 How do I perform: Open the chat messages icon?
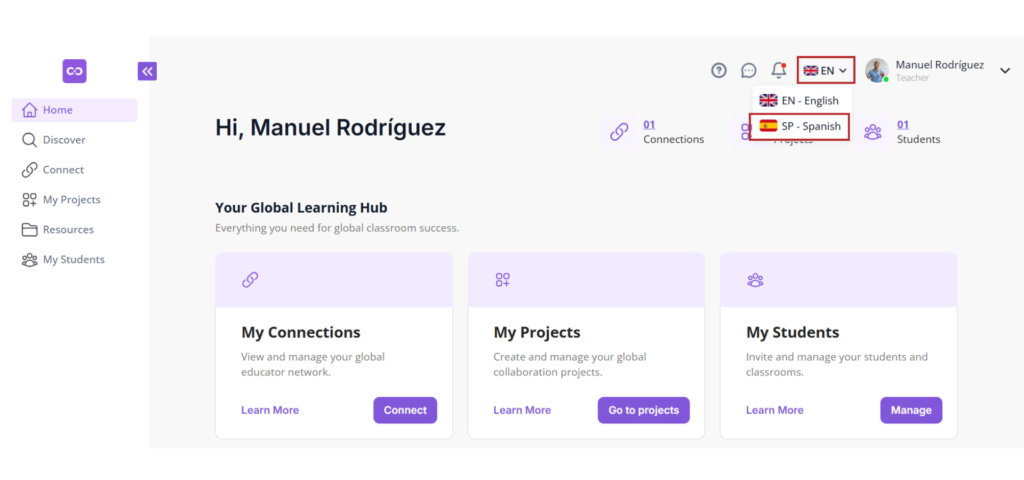click(748, 71)
